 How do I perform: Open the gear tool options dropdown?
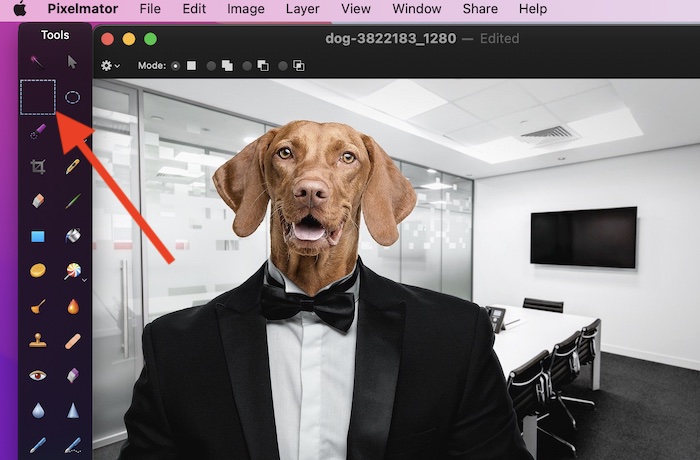click(x=110, y=66)
